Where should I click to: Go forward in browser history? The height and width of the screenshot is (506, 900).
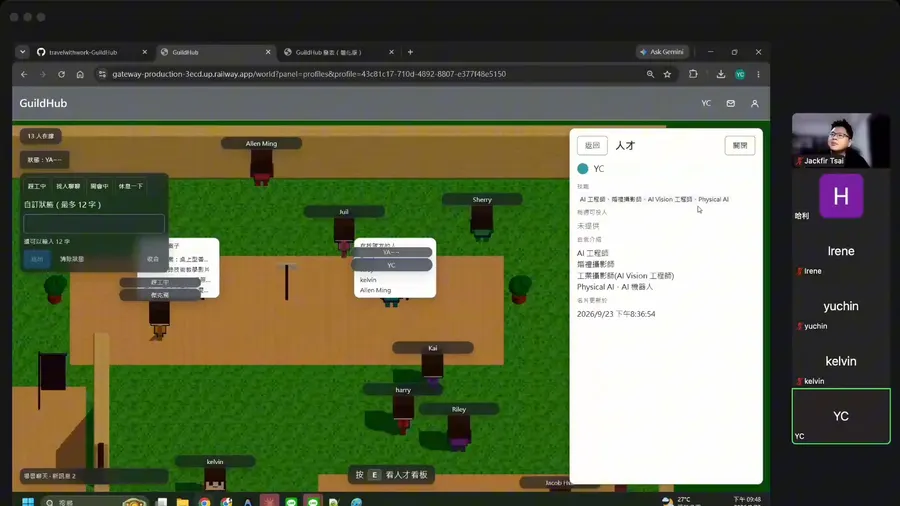point(42,74)
